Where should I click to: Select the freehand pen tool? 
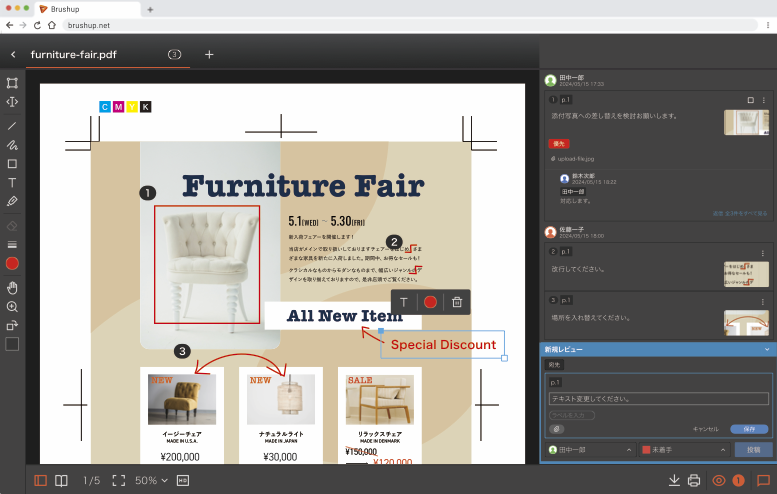[x=12, y=145]
